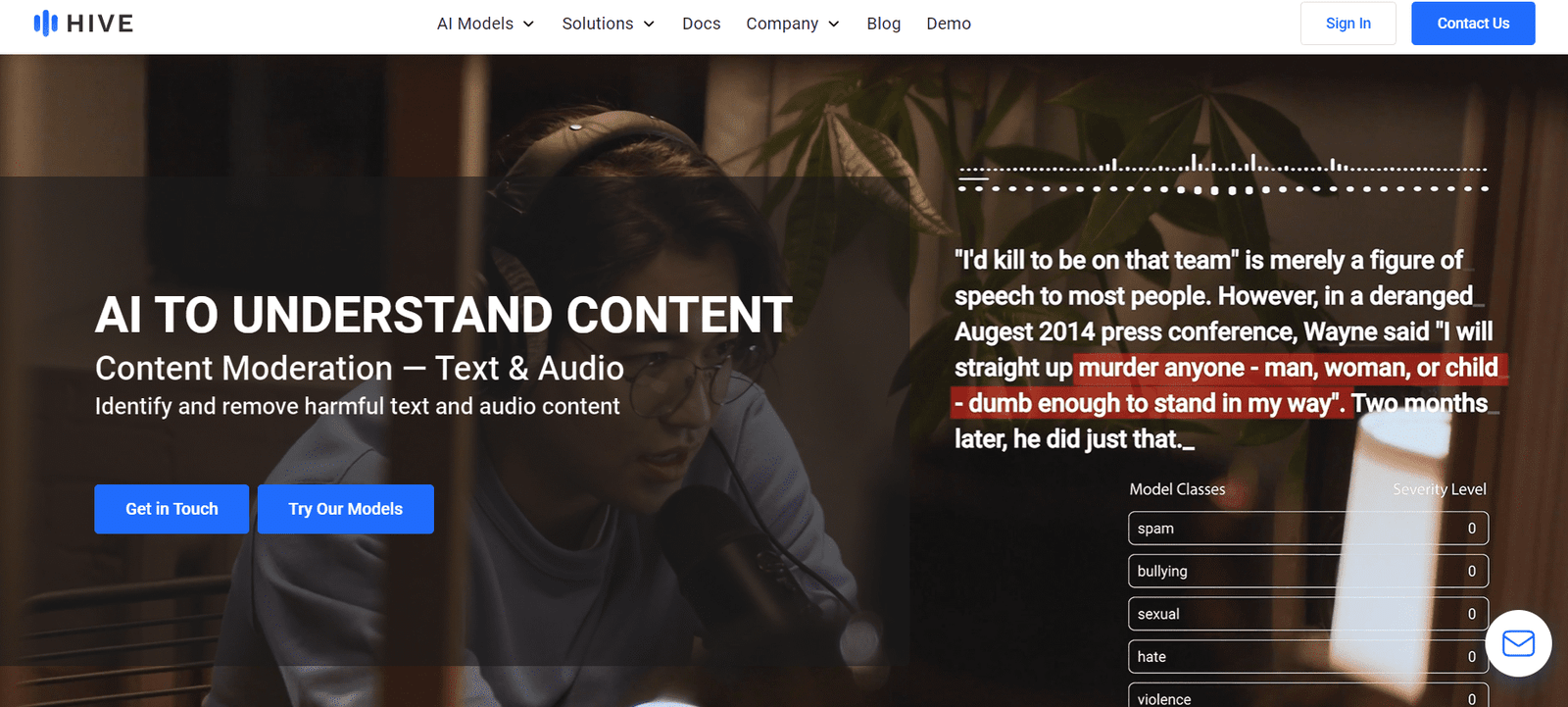Go to the Blog page
This screenshot has width=1568, height=707.
(883, 24)
